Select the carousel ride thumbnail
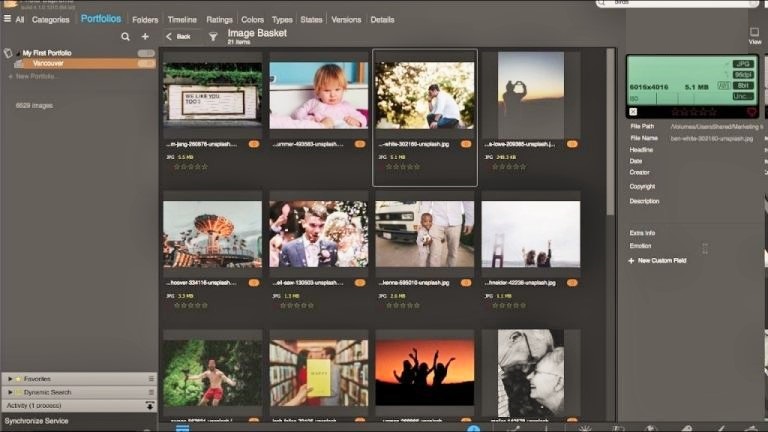Image resolution: width=768 pixels, height=432 pixels. click(213, 234)
